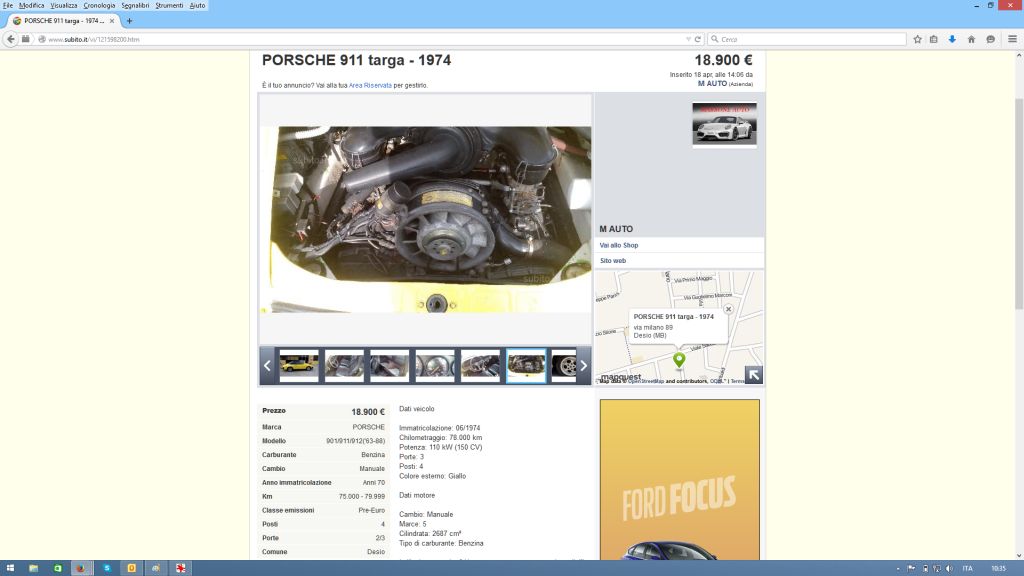This screenshot has height=576, width=1024.
Task: Open Skype from the taskbar
Action: (x=107, y=568)
